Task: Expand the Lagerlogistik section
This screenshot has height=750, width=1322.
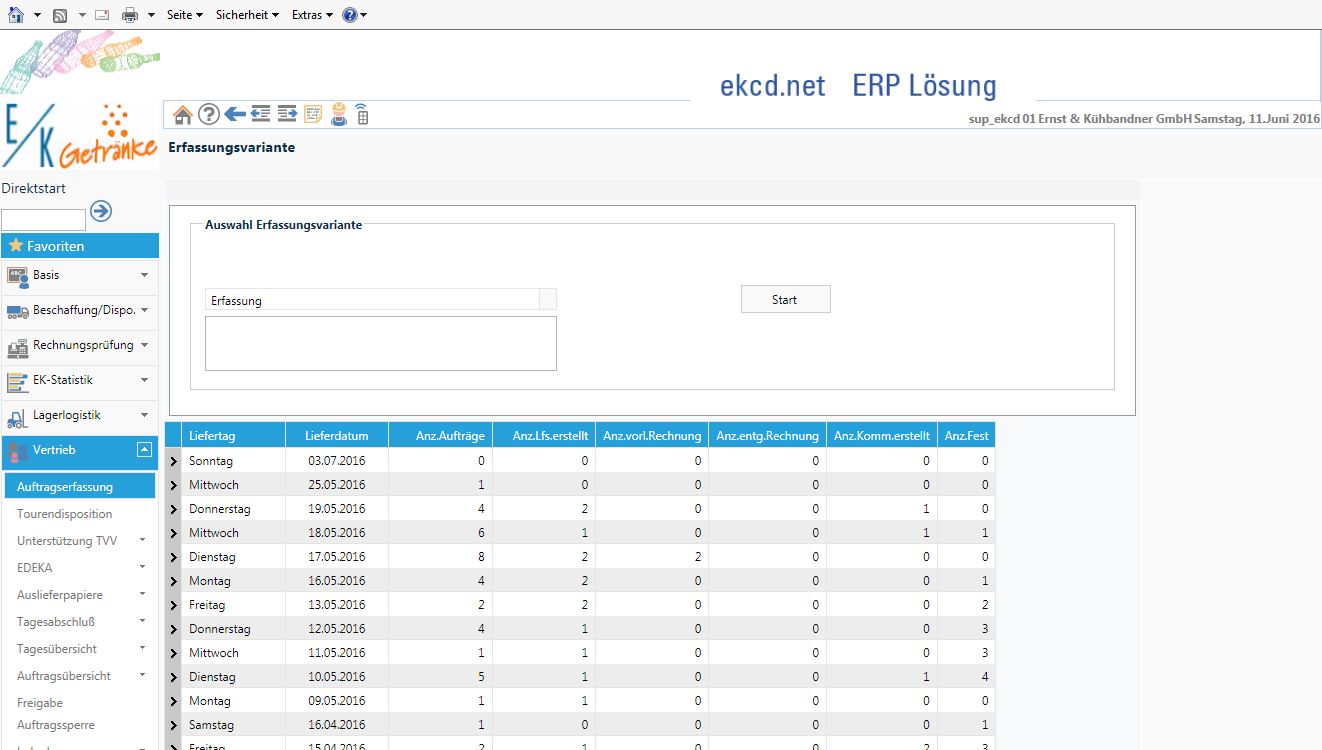Action: (x=144, y=415)
